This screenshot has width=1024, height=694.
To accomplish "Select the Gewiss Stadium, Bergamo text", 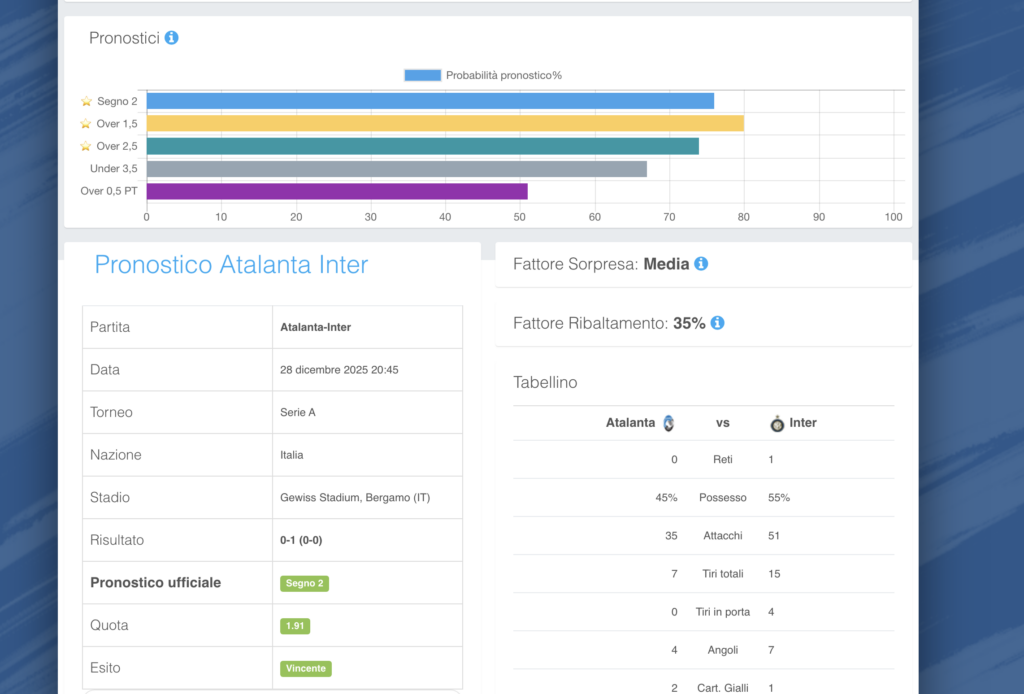I will [x=355, y=497].
